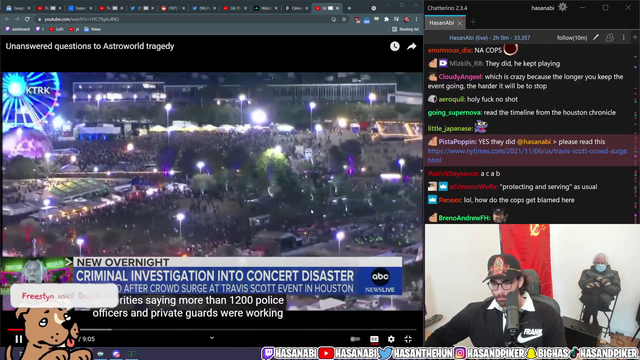Close the Reddit browser tab

pos(184,8)
